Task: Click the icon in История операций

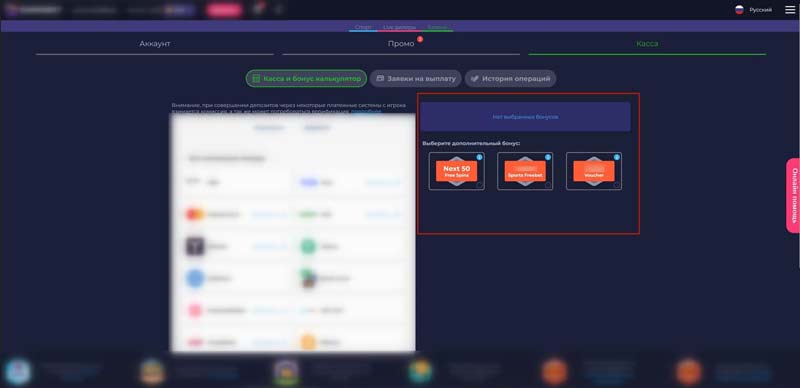Action: coord(474,79)
